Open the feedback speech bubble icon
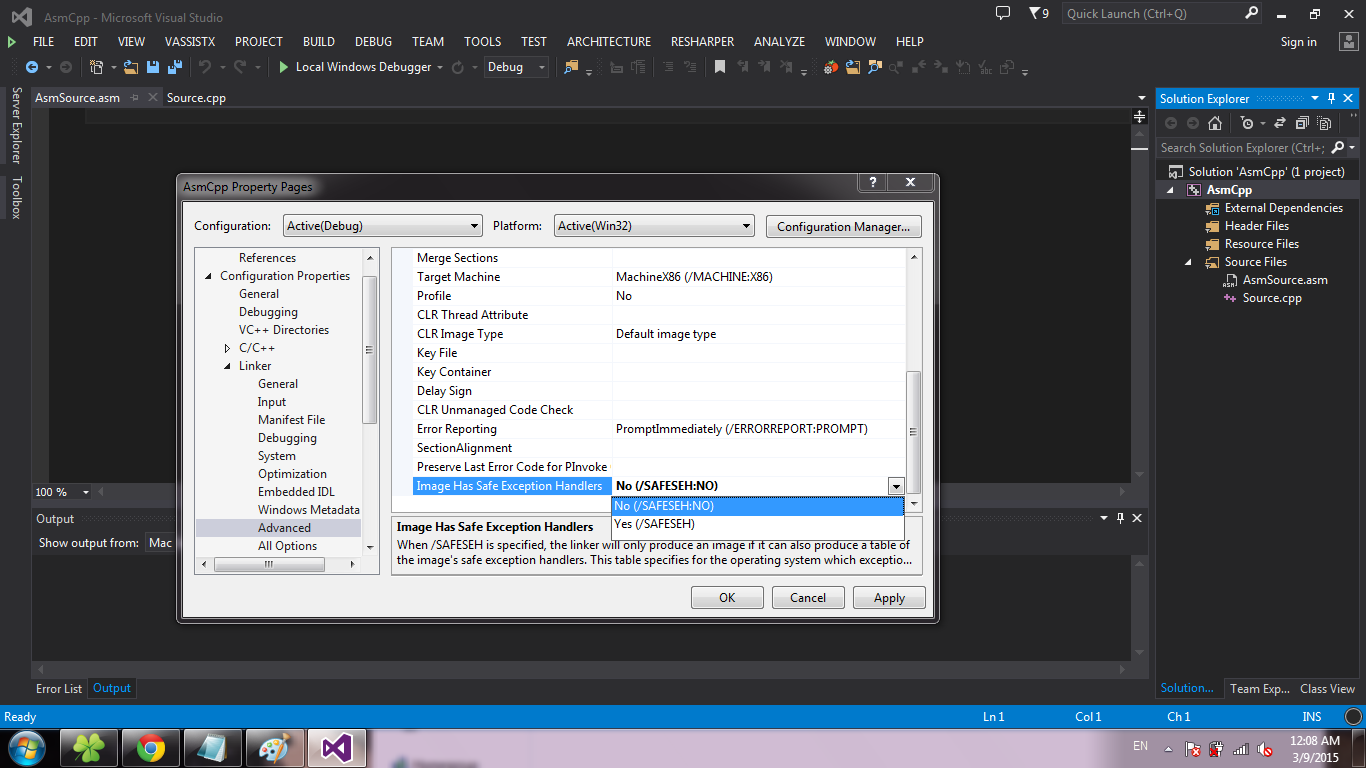Screen dimensions: 1366x768 [x=1003, y=13]
